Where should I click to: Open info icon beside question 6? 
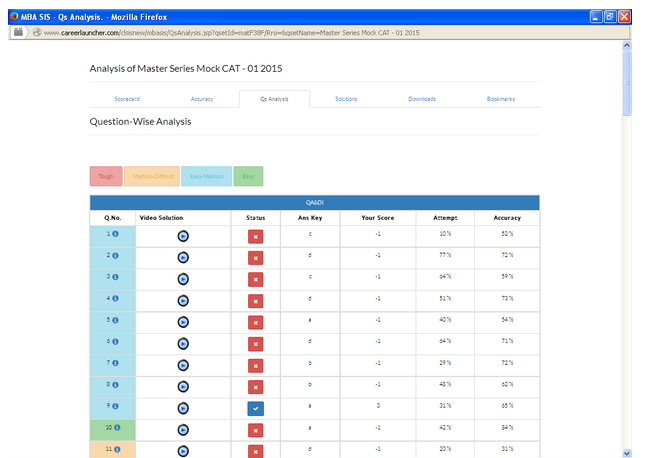(x=116, y=342)
